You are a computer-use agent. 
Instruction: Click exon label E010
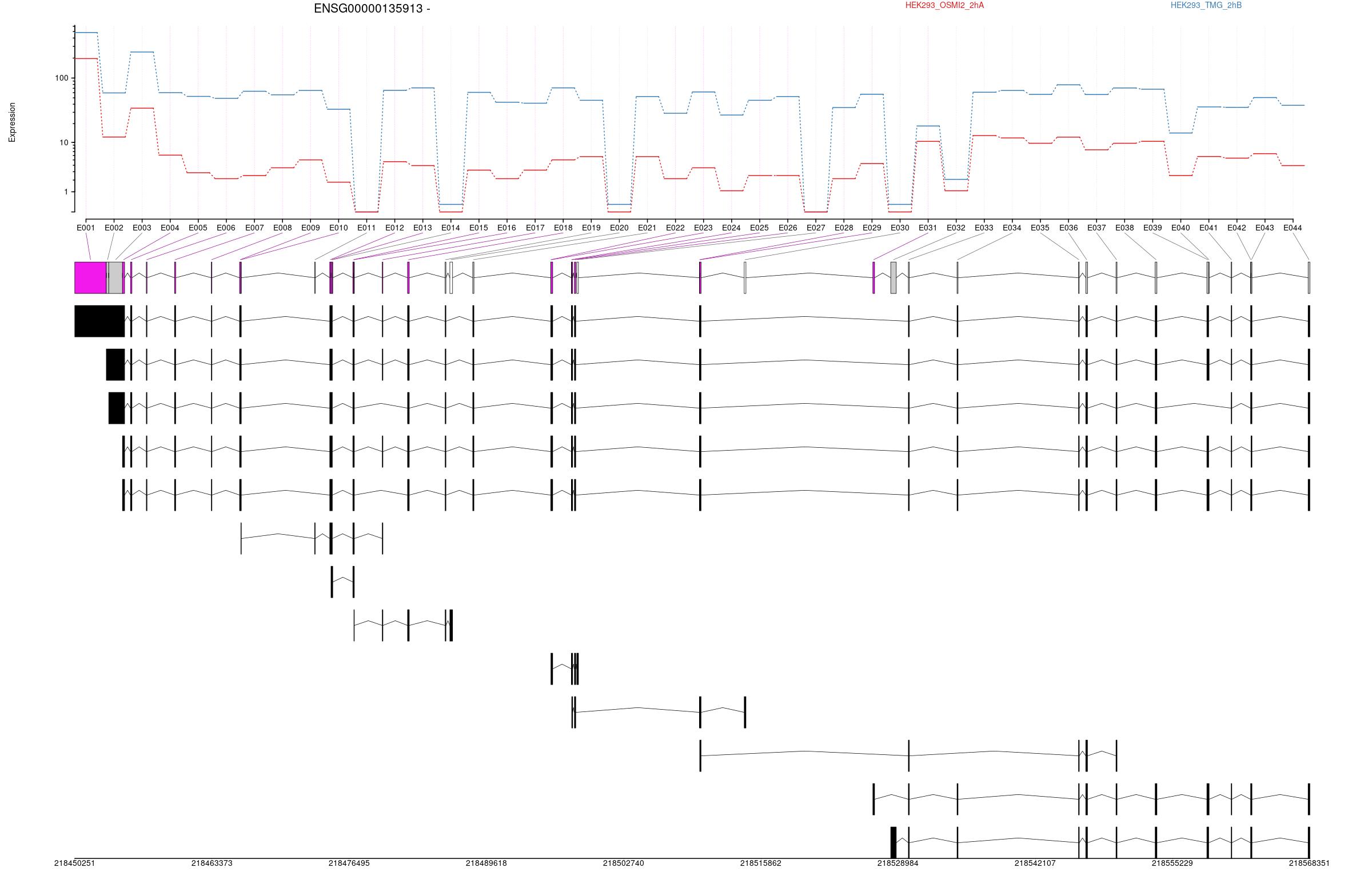(338, 228)
